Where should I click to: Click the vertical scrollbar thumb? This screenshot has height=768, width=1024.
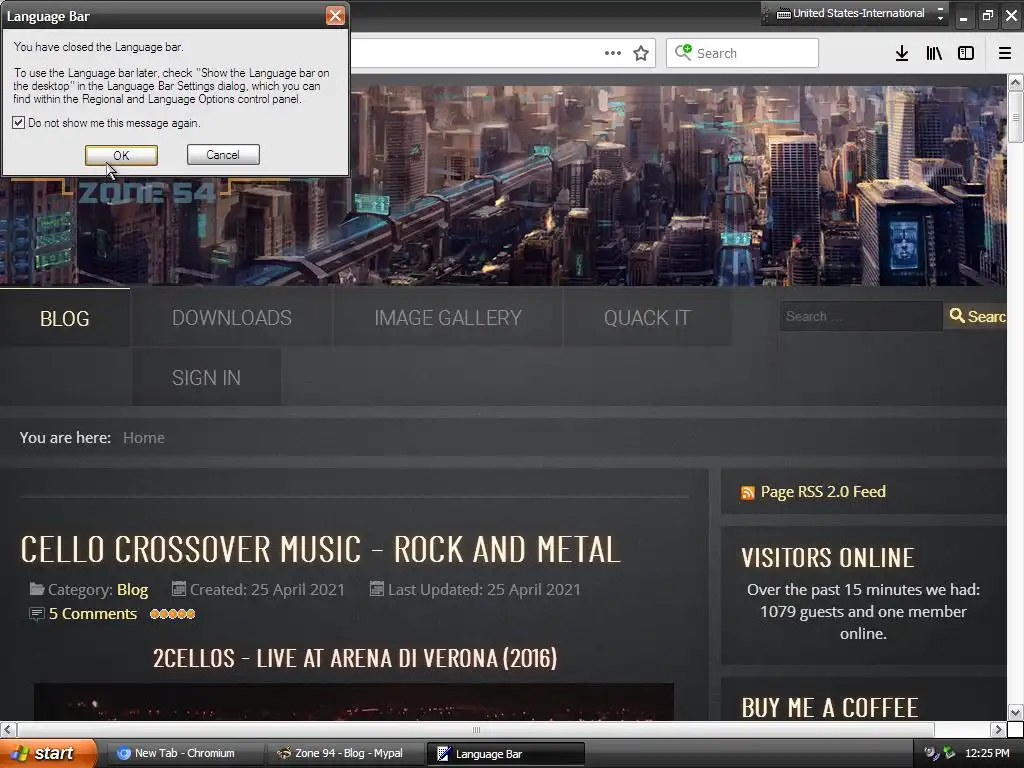click(x=1015, y=117)
